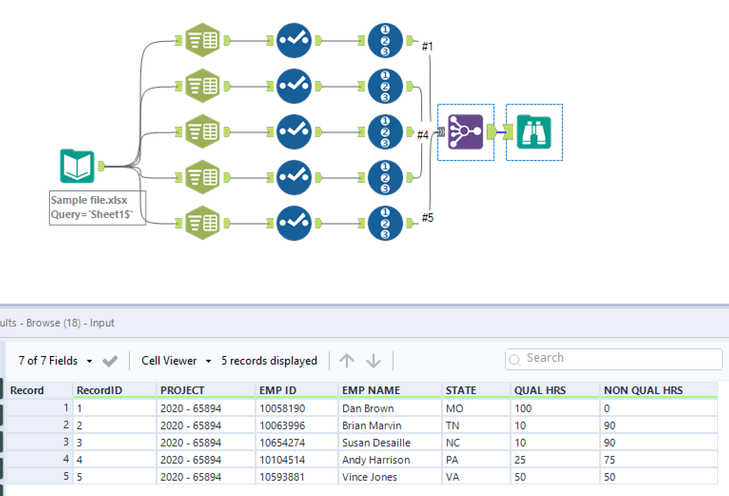Viewport: 729px width, 496px height.
Task: Select the QUAL HRS cell showing 100
Action: [555, 408]
